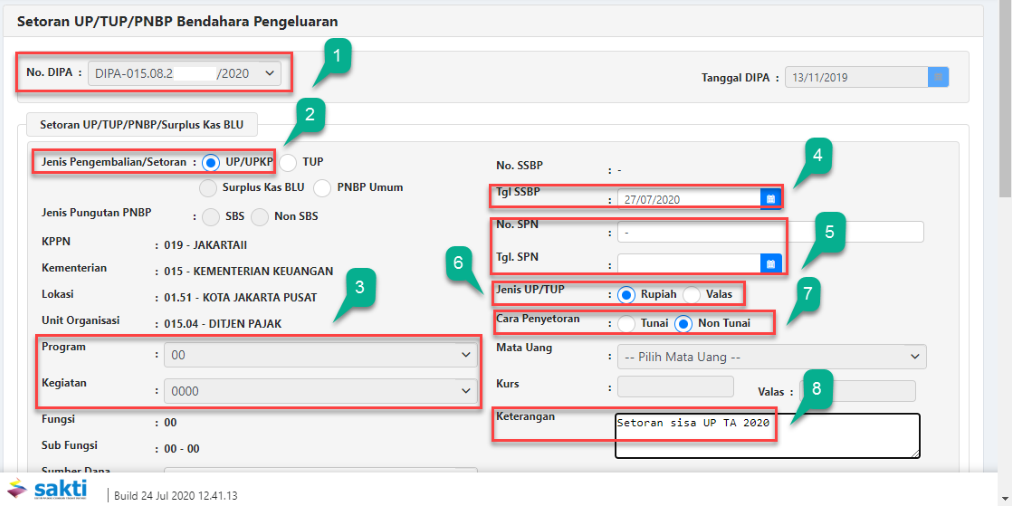Select the TUP radio option

(288, 162)
